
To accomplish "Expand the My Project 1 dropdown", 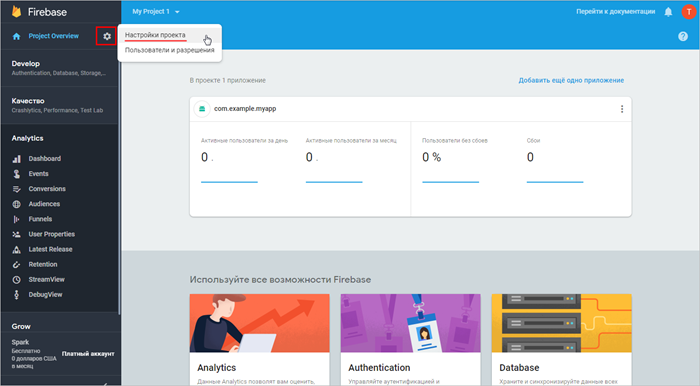I will [x=156, y=12].
